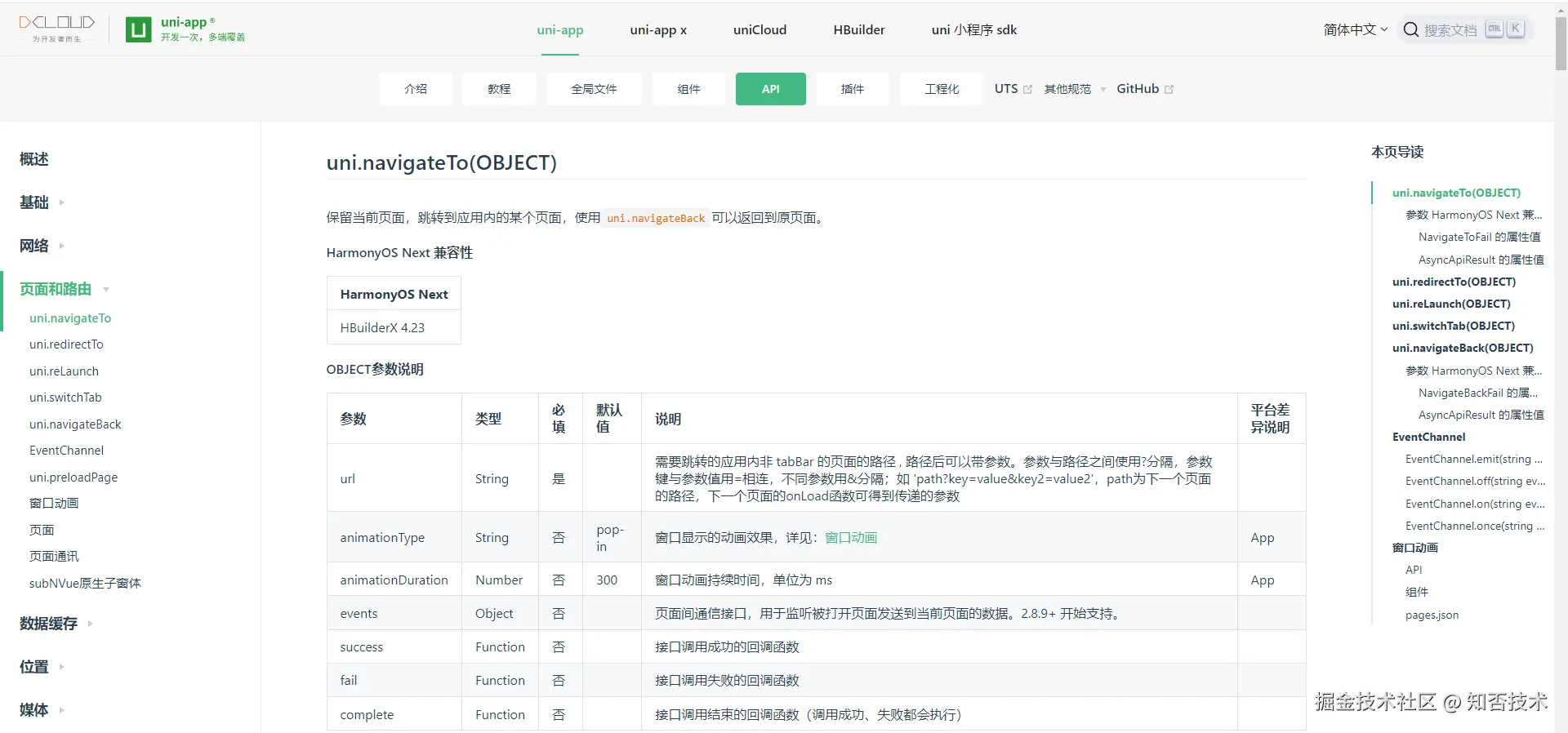1568x733 pixels.
Task: Jump to EventChannel.off entry in page guide
Action: (1475, 482)
